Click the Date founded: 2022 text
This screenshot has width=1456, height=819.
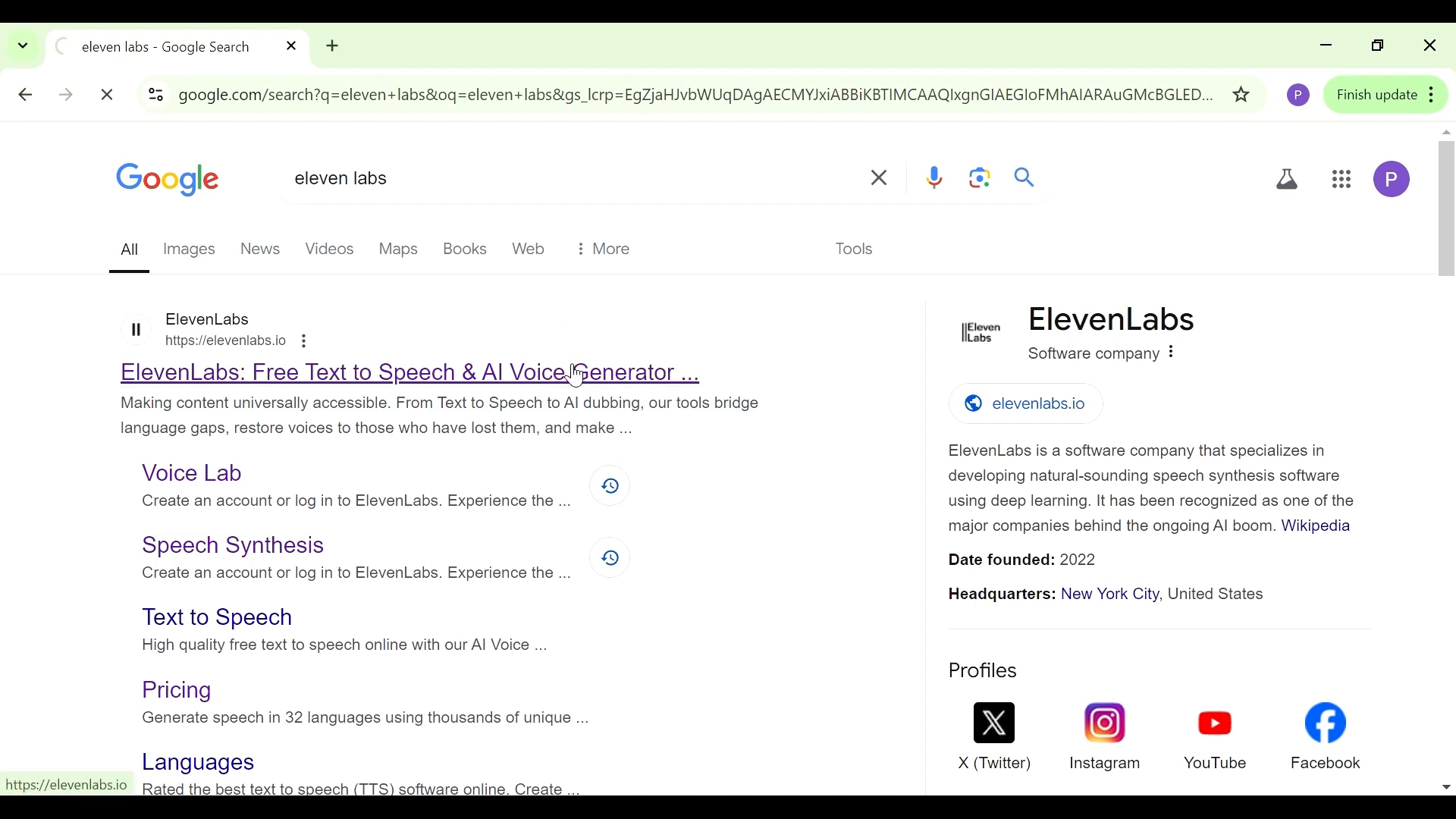[1022, 561]
